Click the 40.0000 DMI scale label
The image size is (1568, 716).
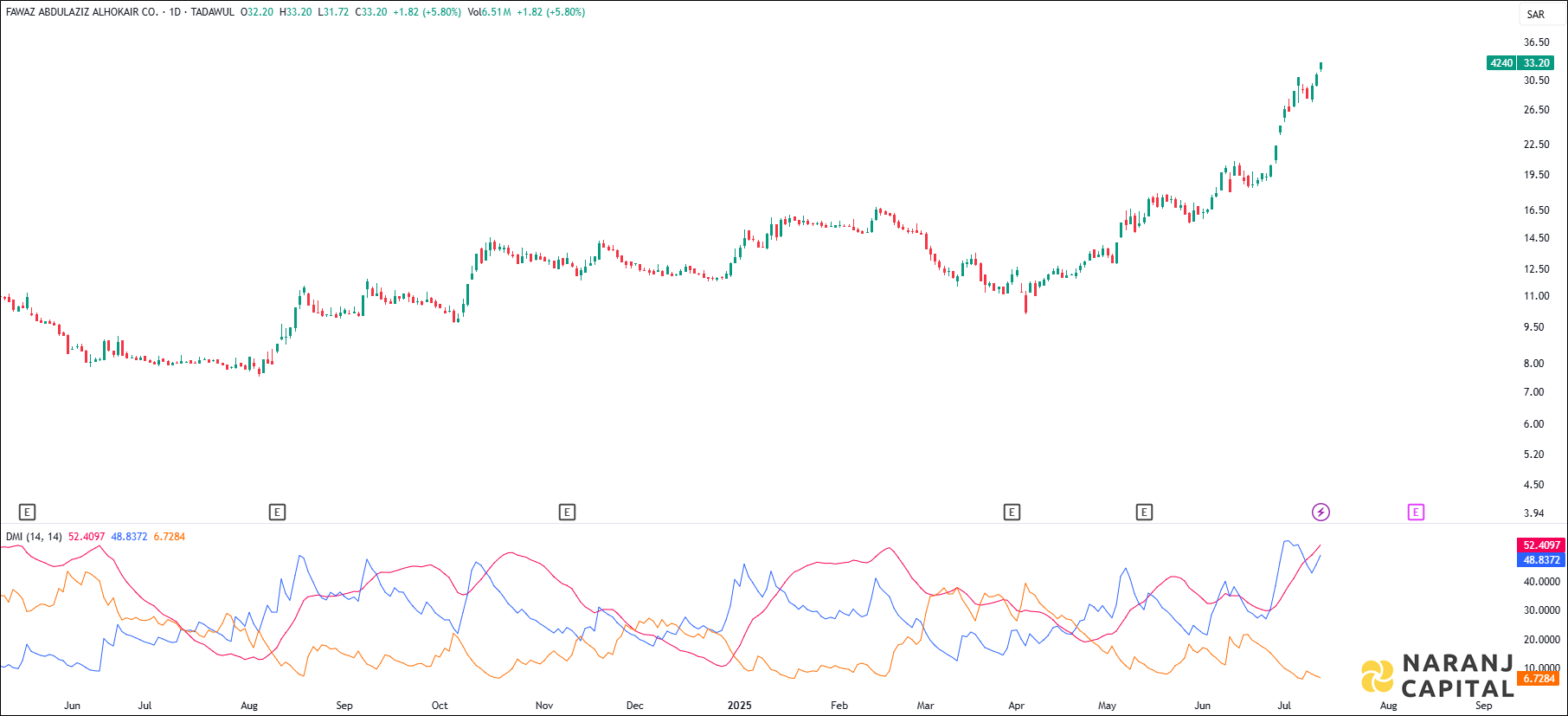click(x=1542, y=582)
